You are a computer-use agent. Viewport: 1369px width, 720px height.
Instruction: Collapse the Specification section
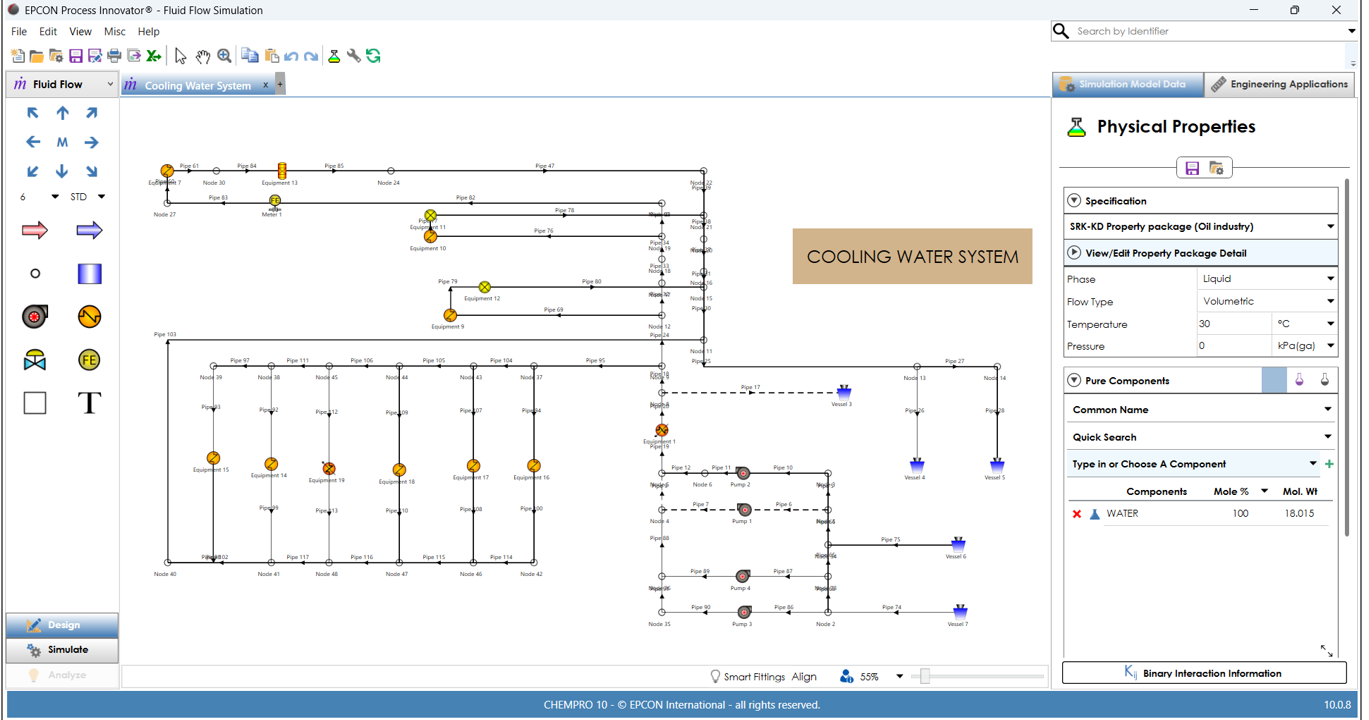click(x=1074, y=201)
